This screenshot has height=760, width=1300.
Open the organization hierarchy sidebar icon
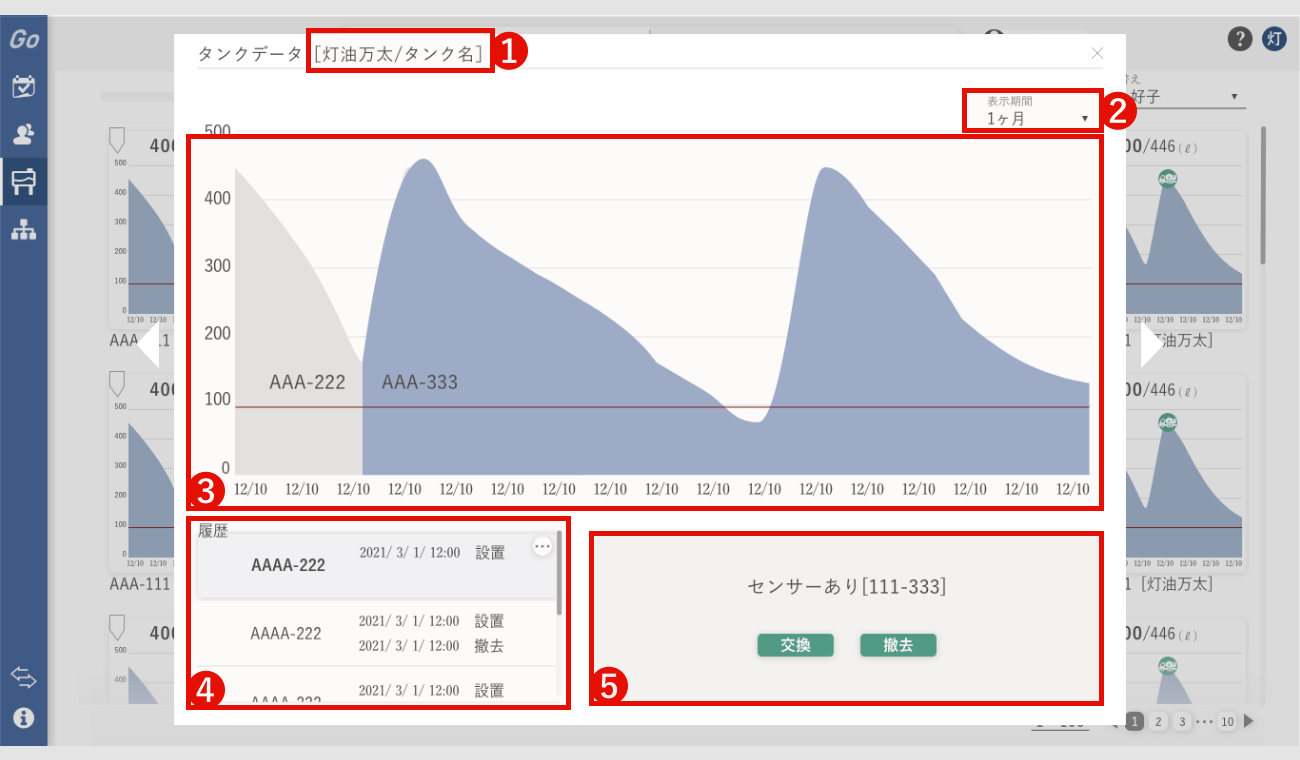[x=23, y=230]
